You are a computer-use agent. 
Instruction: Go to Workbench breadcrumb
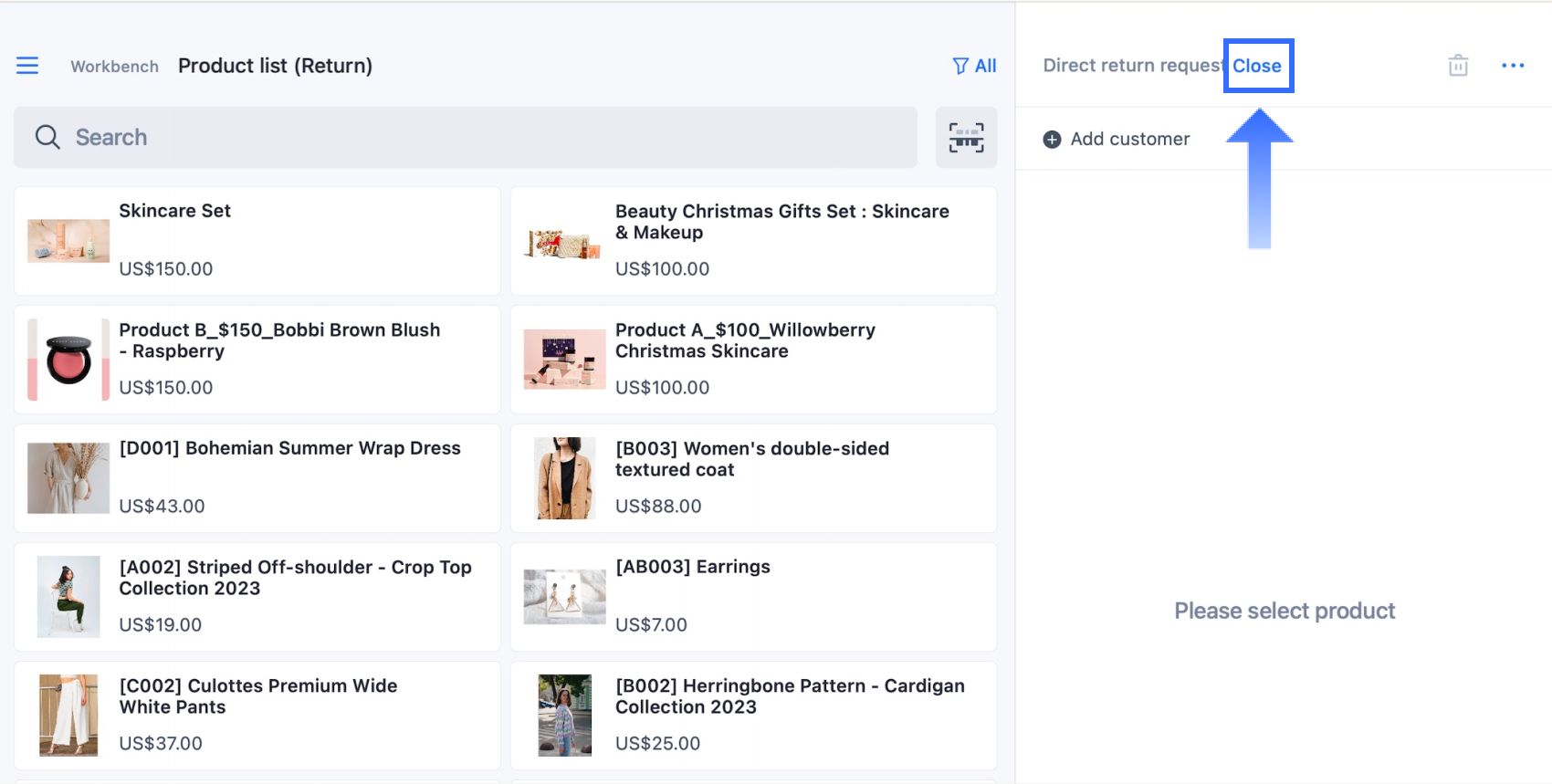click(114, 67)
